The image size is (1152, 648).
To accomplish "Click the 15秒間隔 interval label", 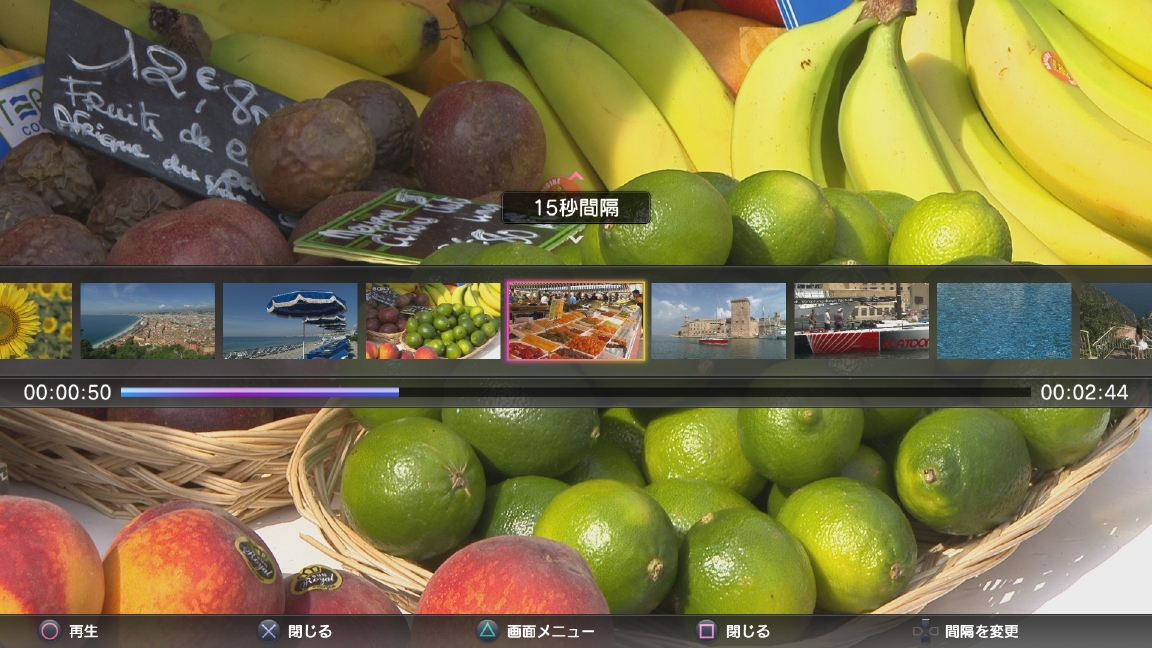I will tap(576, 208).
